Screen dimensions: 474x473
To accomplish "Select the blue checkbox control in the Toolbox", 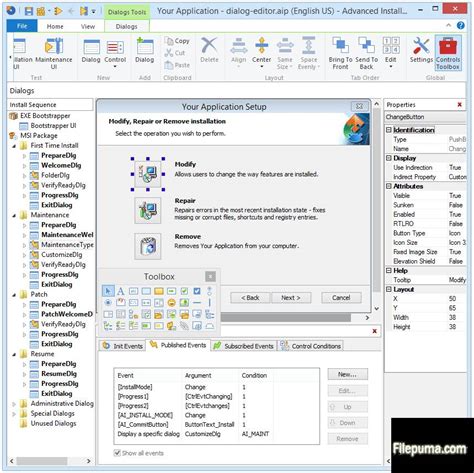I will coord(197,291).
